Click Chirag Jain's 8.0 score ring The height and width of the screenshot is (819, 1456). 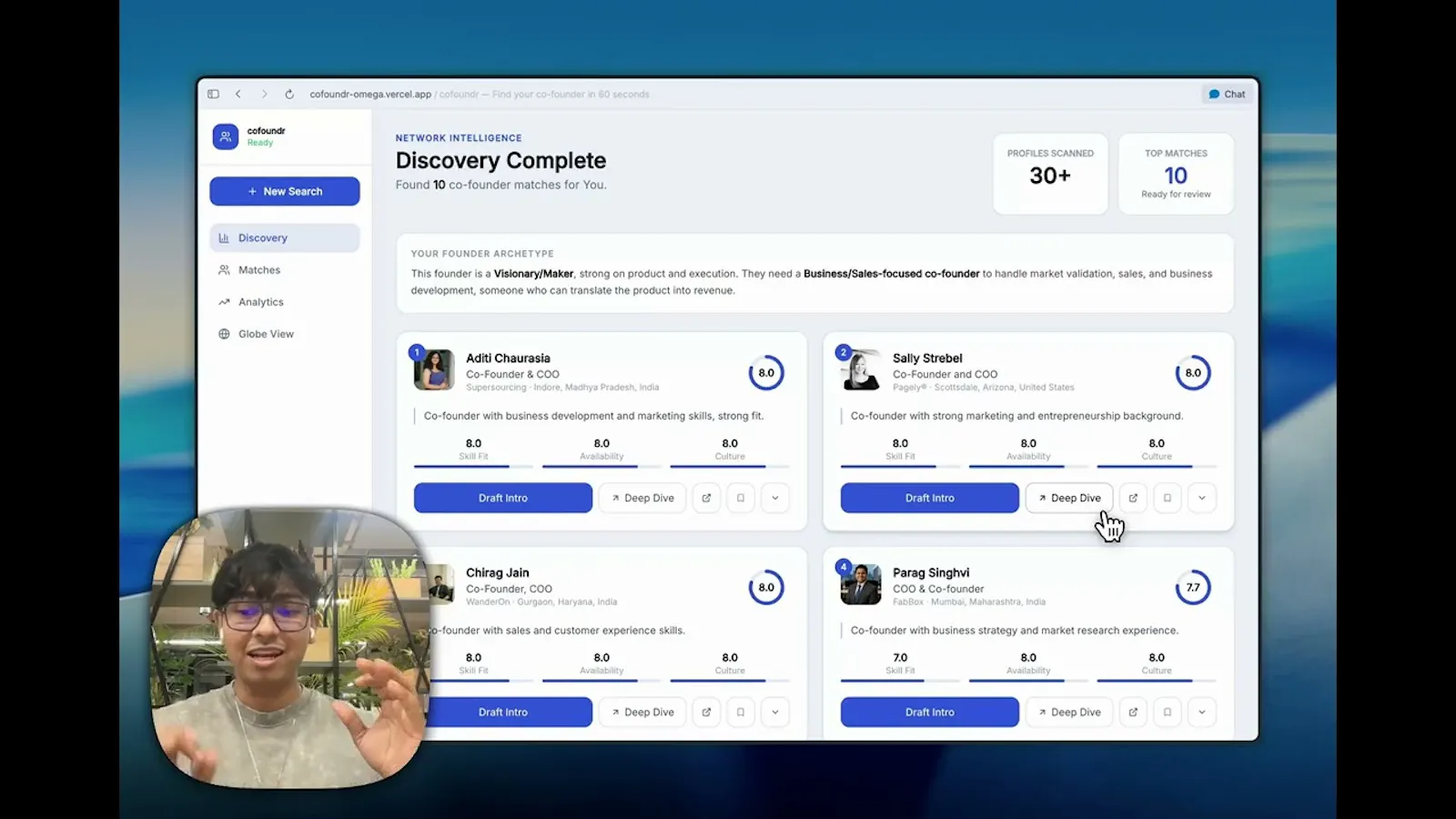[x=766, y=587]
